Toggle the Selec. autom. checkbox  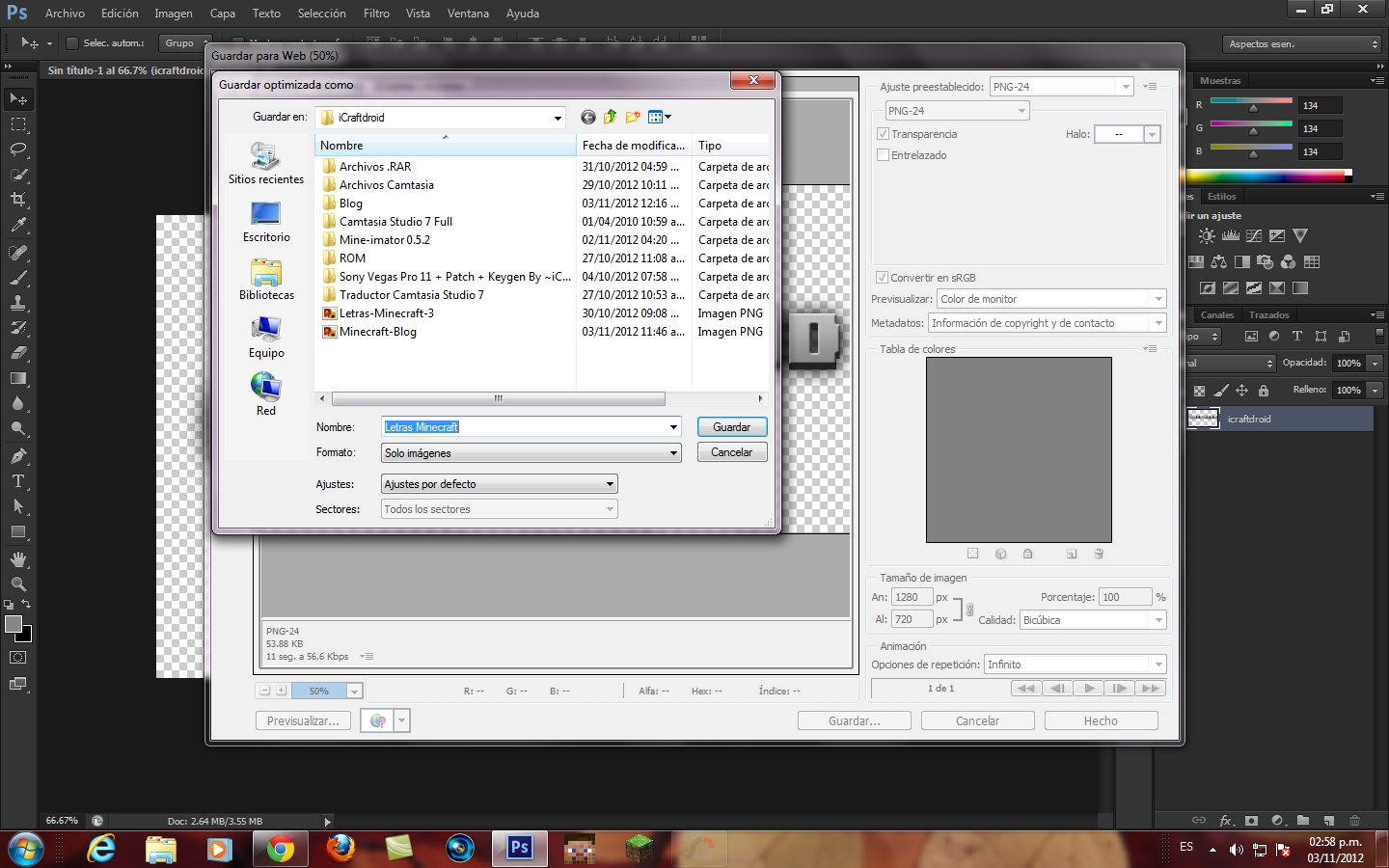point(71,43)
